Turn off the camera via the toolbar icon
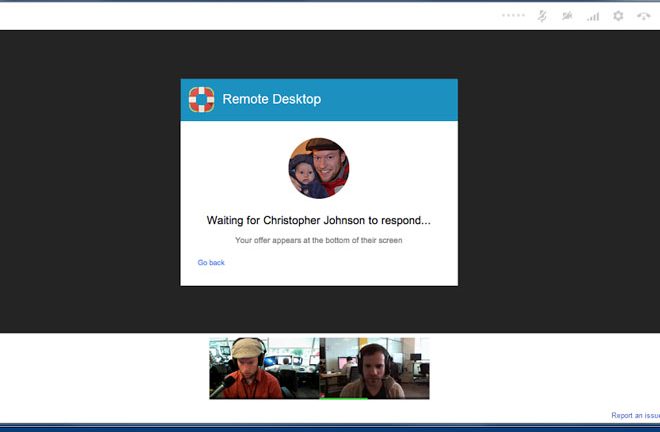The height and width of the screenshot is (432, 660). 567,16
